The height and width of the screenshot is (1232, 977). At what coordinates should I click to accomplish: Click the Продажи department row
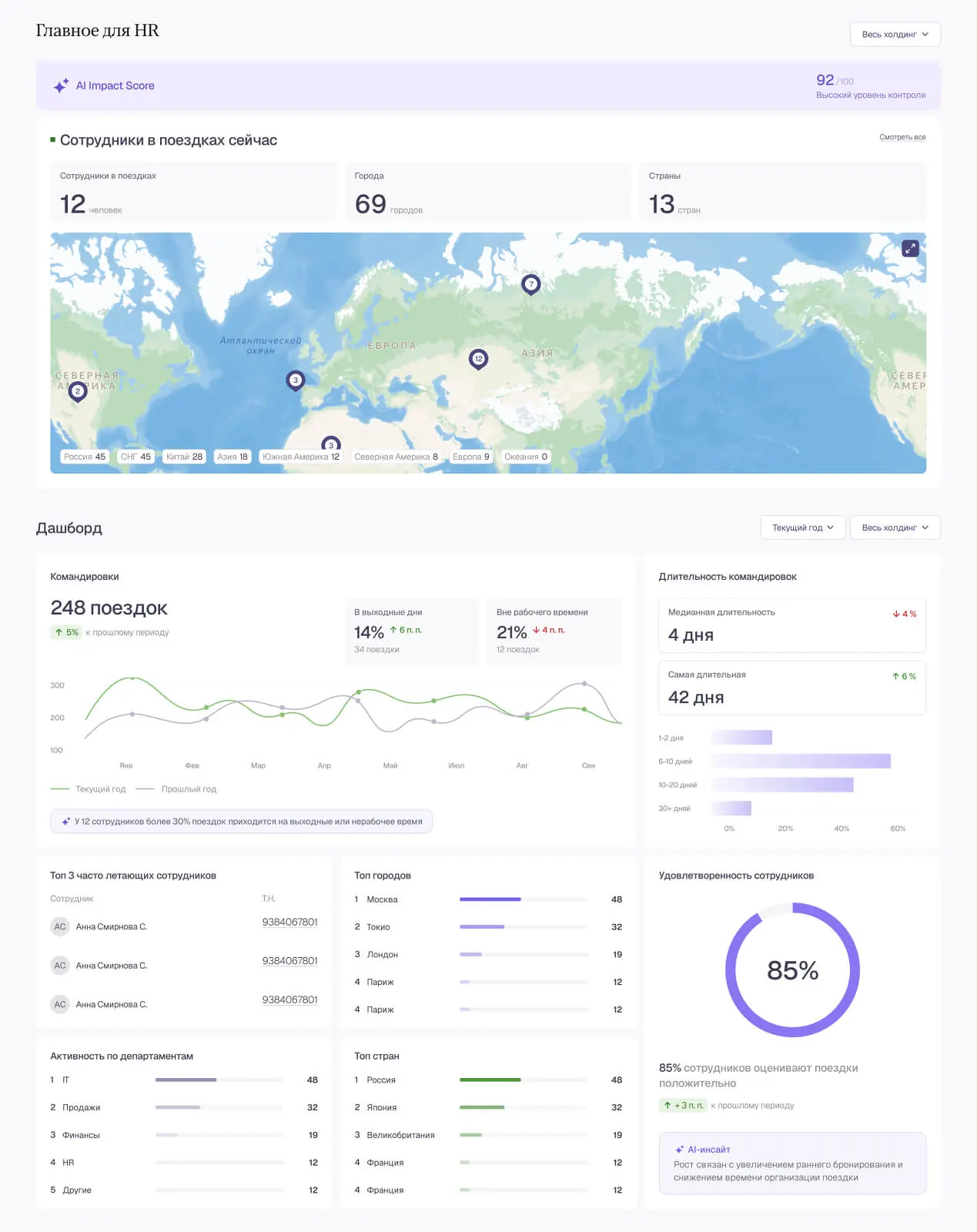click(x=184, y=1107)
